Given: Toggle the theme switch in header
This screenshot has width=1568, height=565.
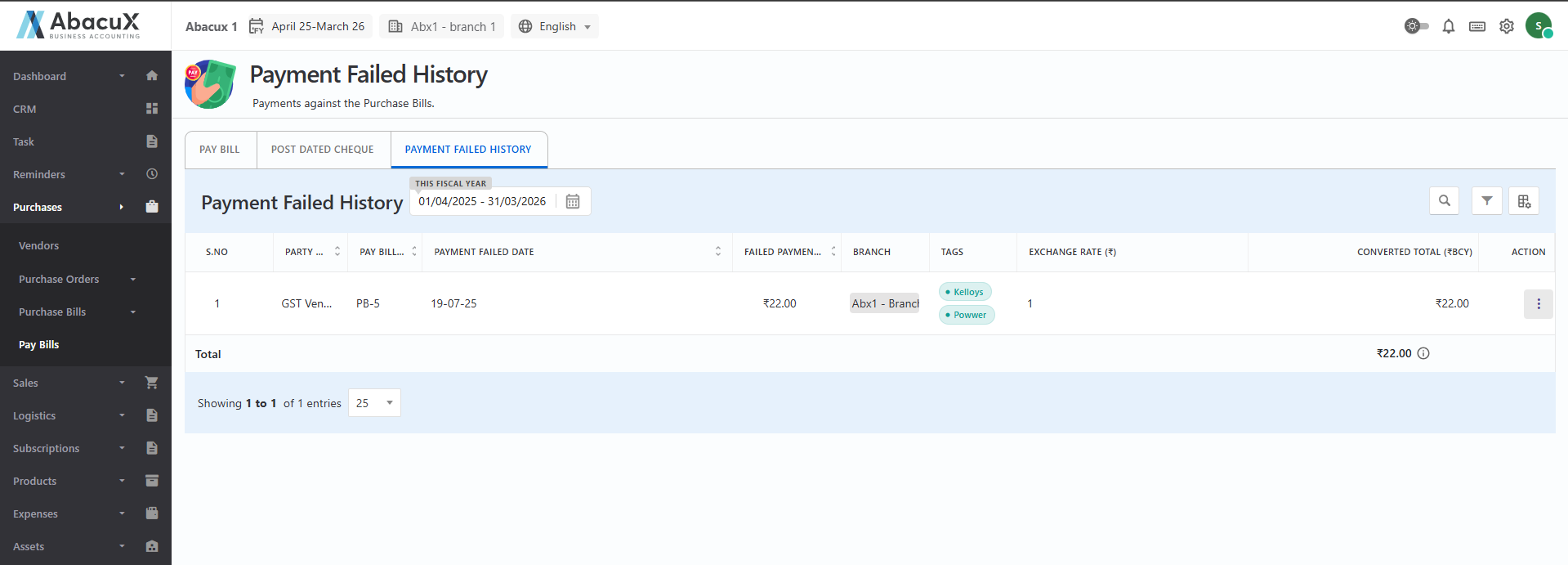Looking at the screenshot, I should [x=1416, y=26].
